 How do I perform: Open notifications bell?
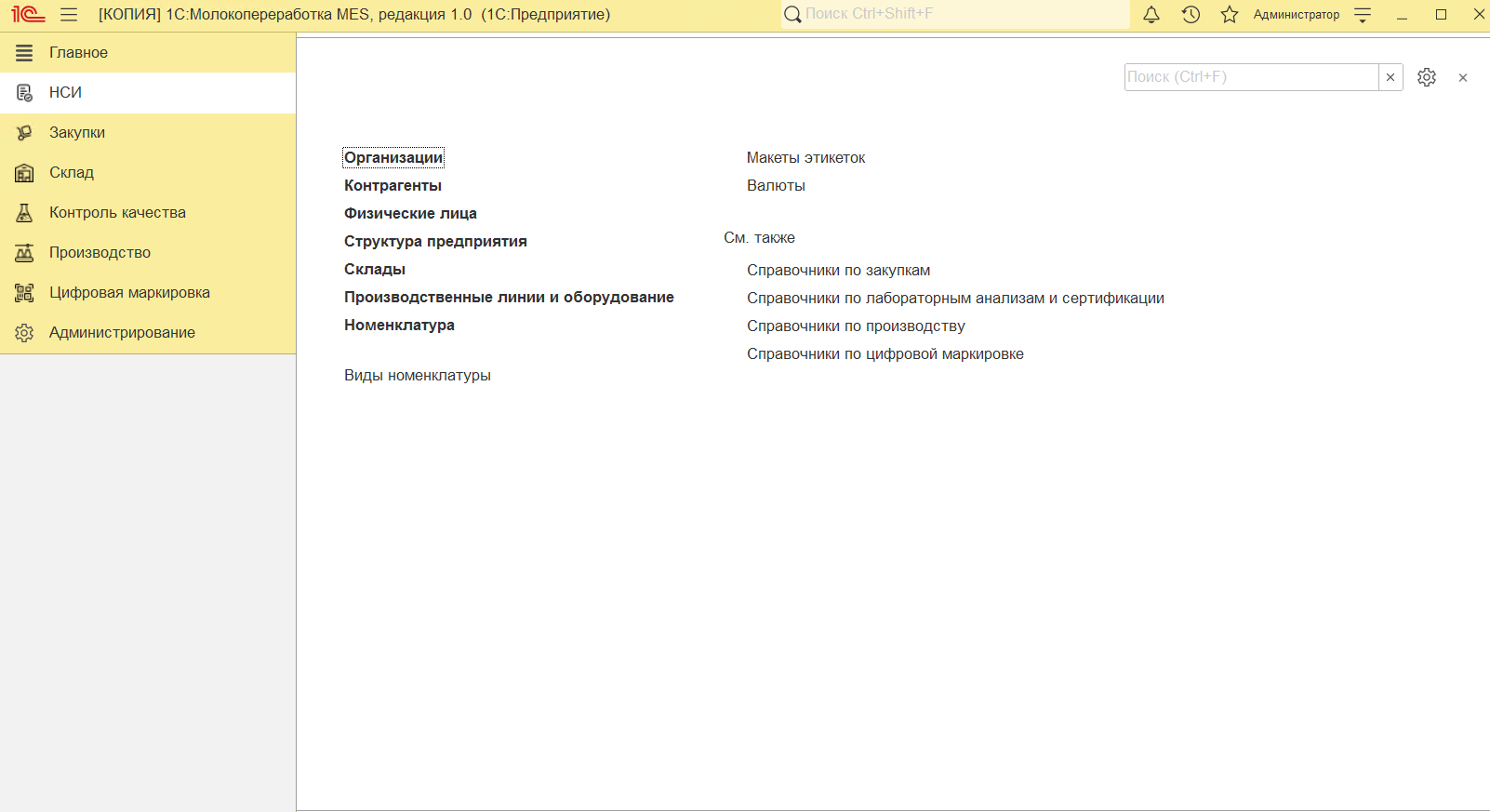pos(1151,14)
